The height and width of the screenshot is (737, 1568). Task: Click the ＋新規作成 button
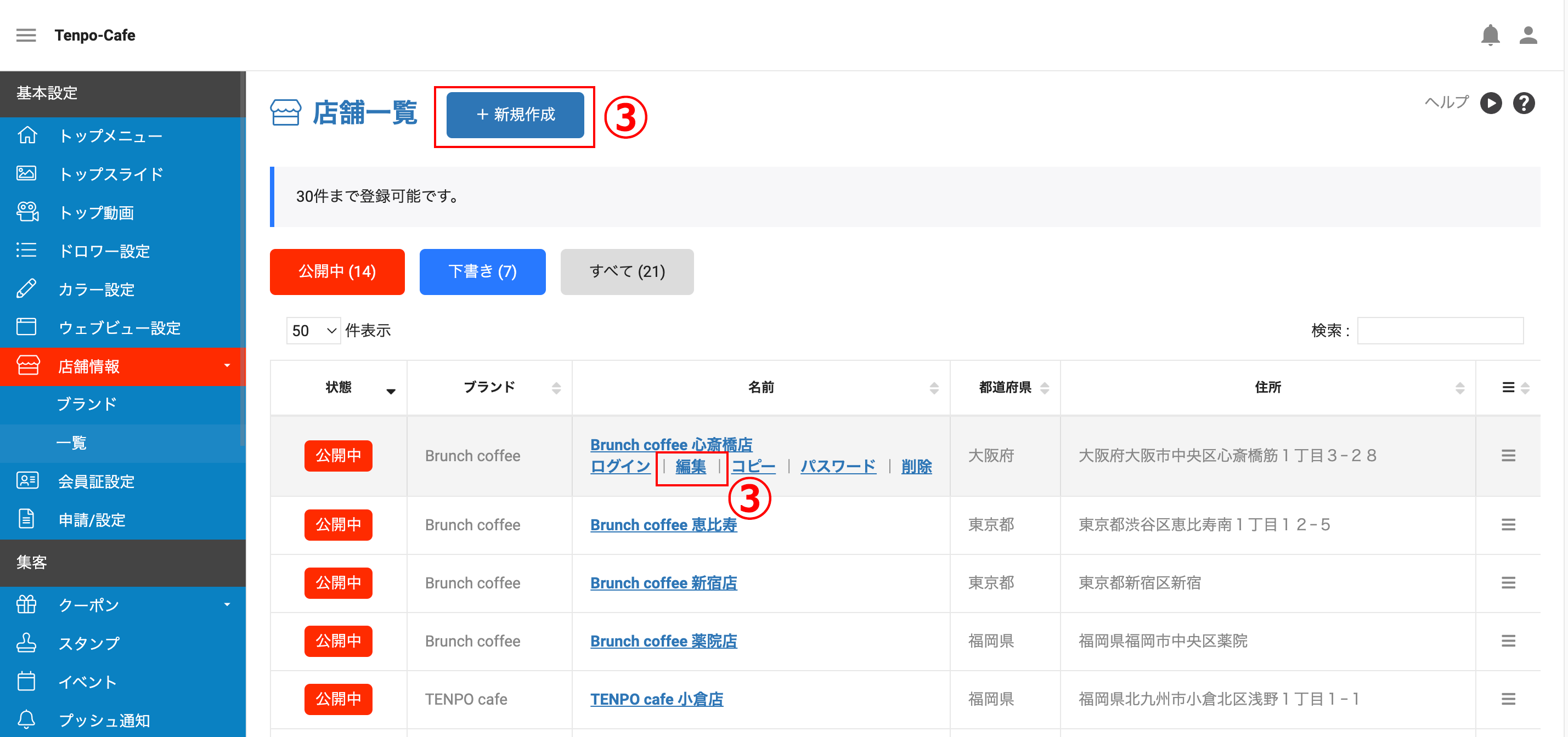(515, 115)
